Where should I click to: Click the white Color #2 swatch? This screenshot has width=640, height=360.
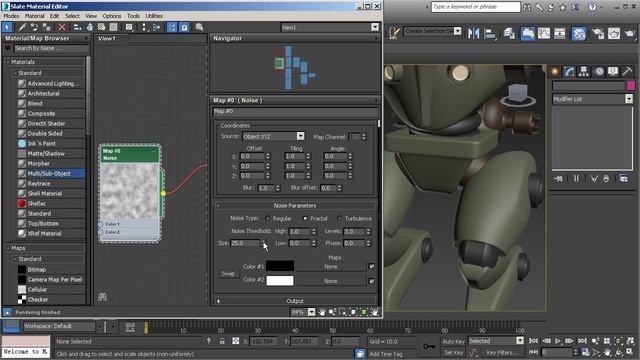(280, 280)
